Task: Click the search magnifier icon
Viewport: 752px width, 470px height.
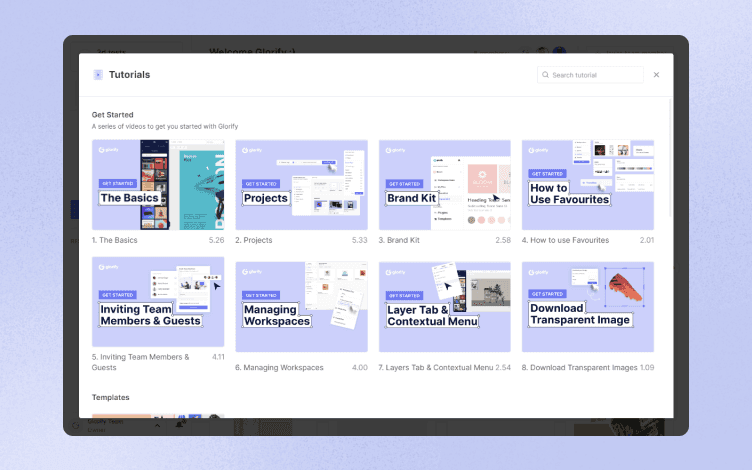Action: (x=545, y=75)
